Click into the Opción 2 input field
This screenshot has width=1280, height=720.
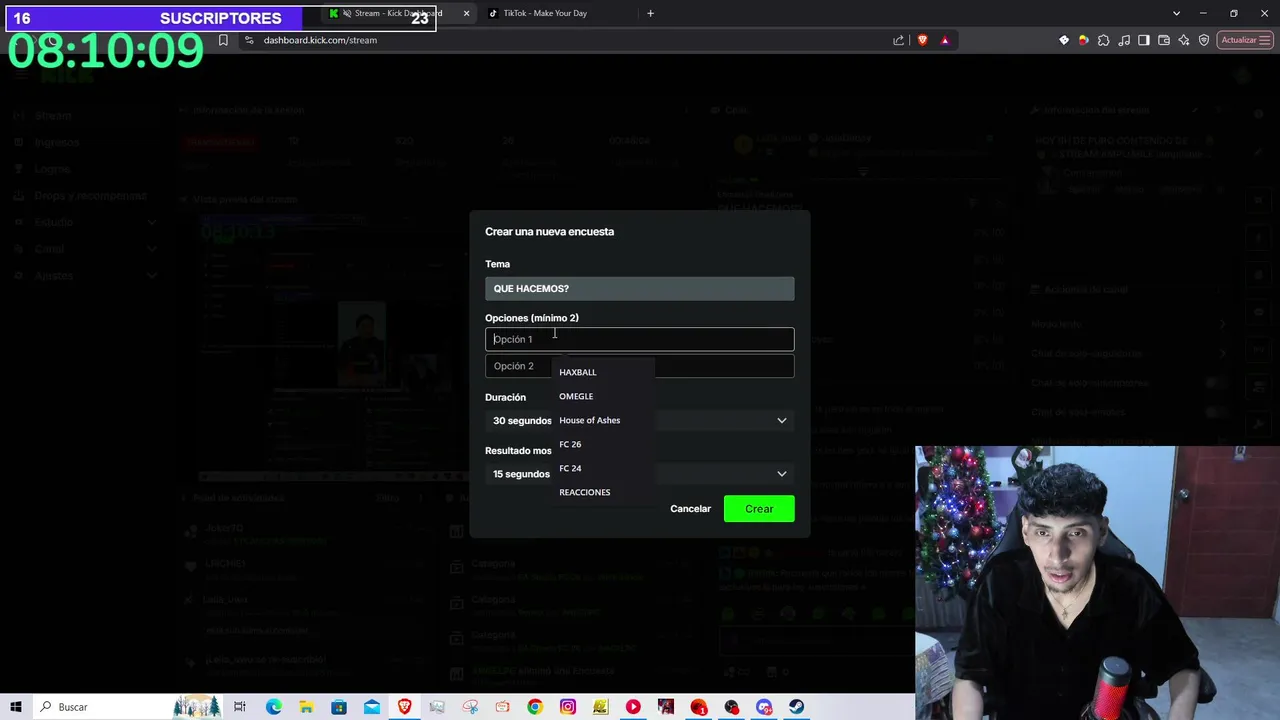[x=640, y=366]
